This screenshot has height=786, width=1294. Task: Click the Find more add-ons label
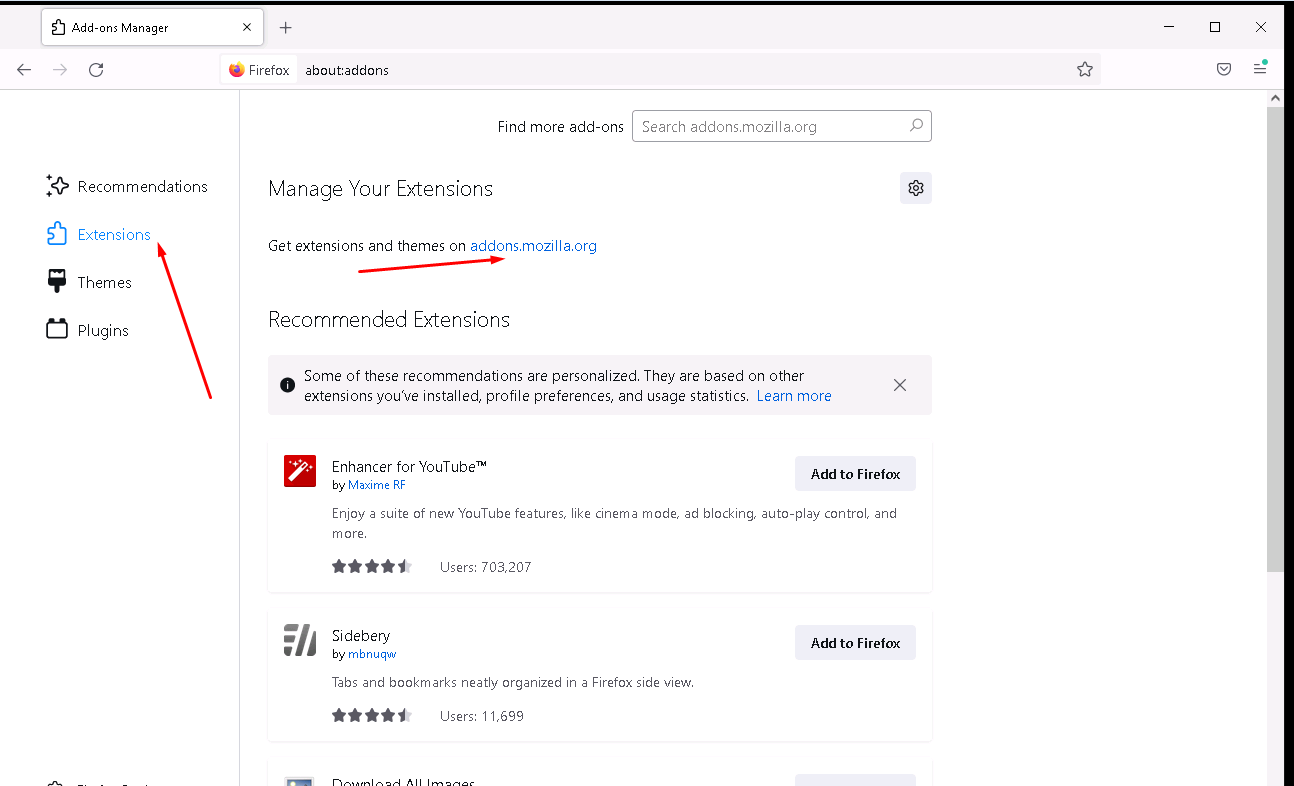coord(560,127)
